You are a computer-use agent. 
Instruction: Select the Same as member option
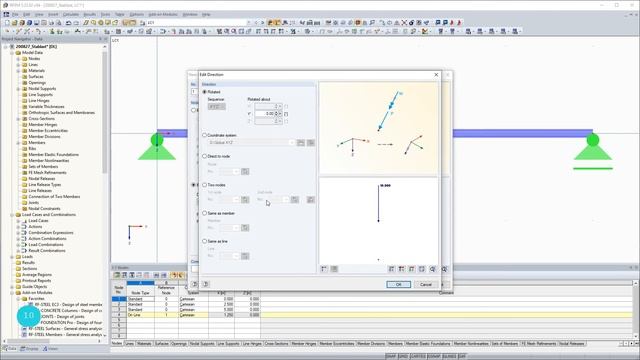point(204,213)
